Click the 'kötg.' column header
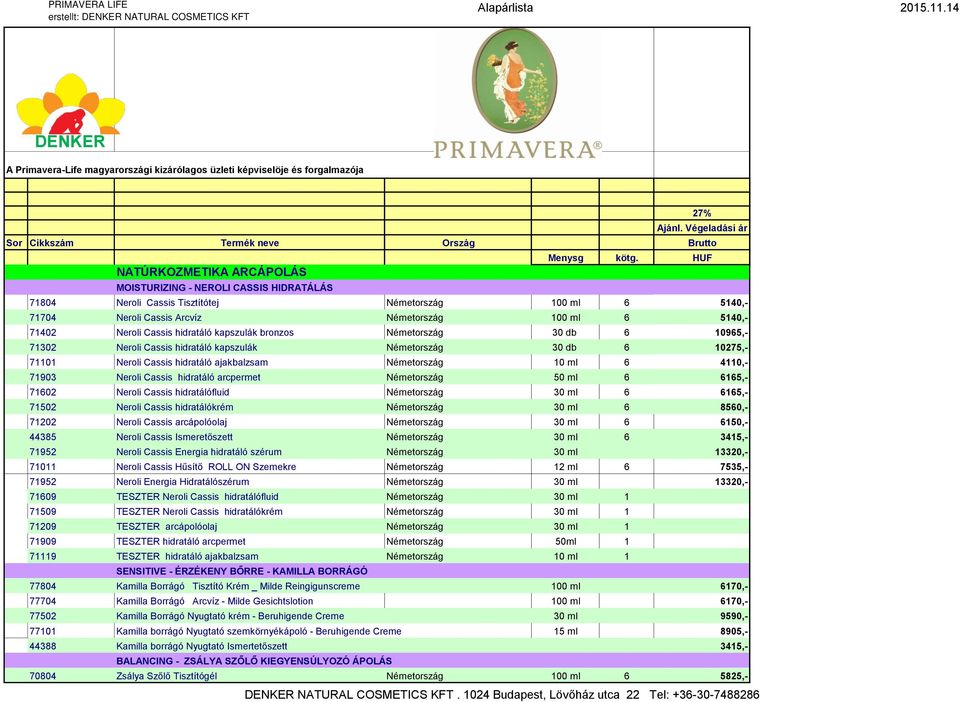The height and width of the screenshot is (702, 960). [x=626, y=258]
